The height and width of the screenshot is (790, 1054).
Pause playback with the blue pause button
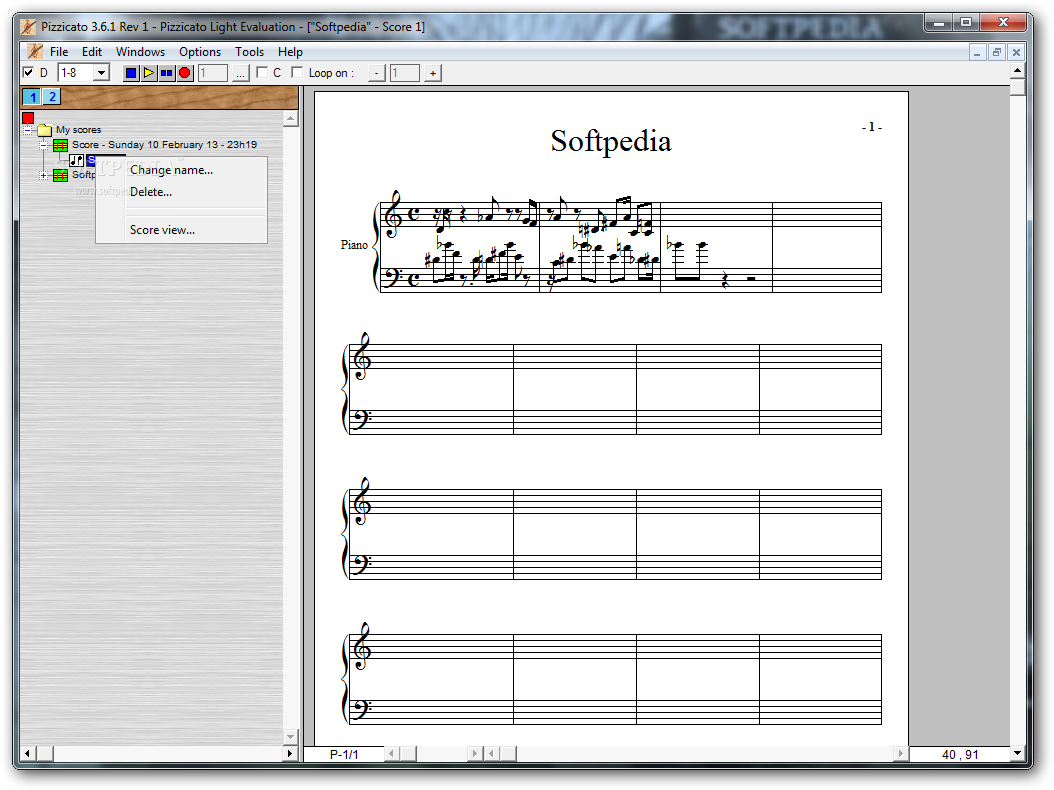[167, 73]
